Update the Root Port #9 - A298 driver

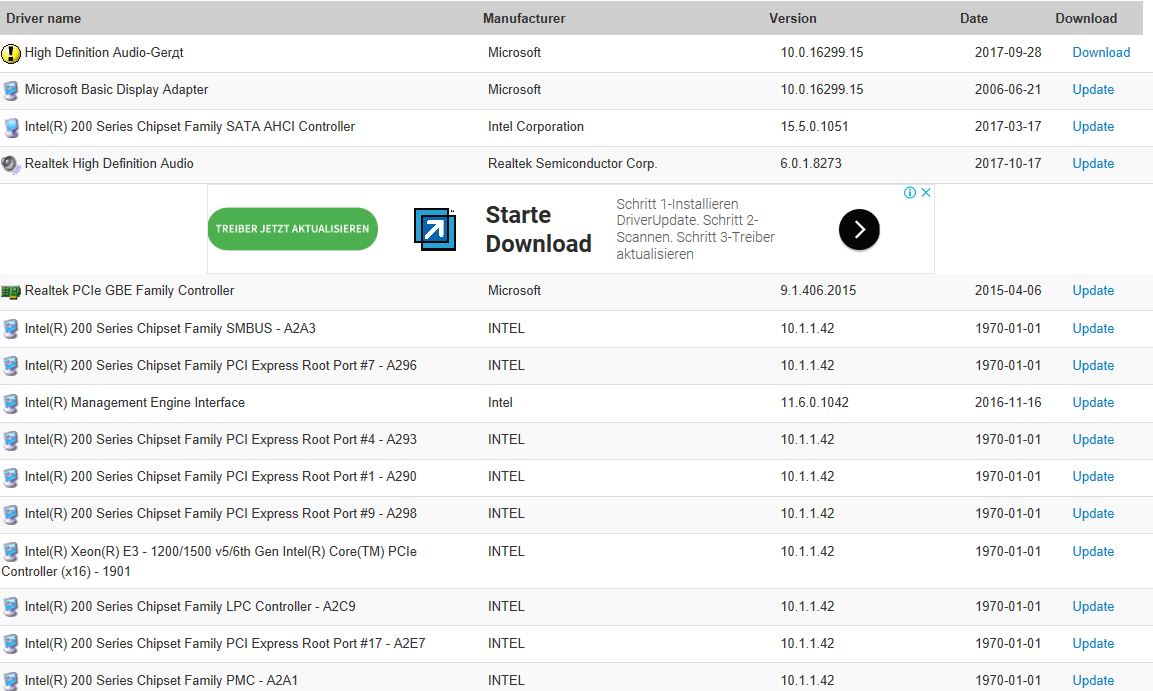pos(1093,513)
